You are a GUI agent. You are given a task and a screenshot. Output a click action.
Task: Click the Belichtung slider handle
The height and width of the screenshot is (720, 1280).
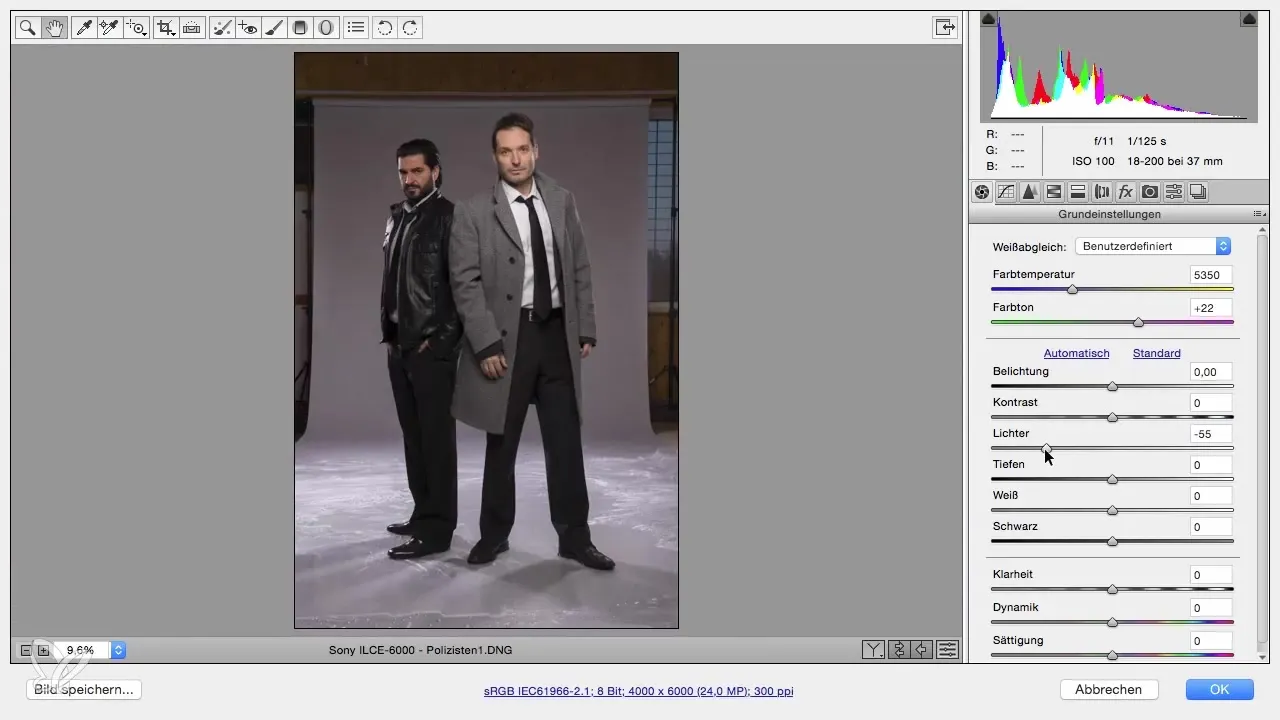pos(1112,386)
